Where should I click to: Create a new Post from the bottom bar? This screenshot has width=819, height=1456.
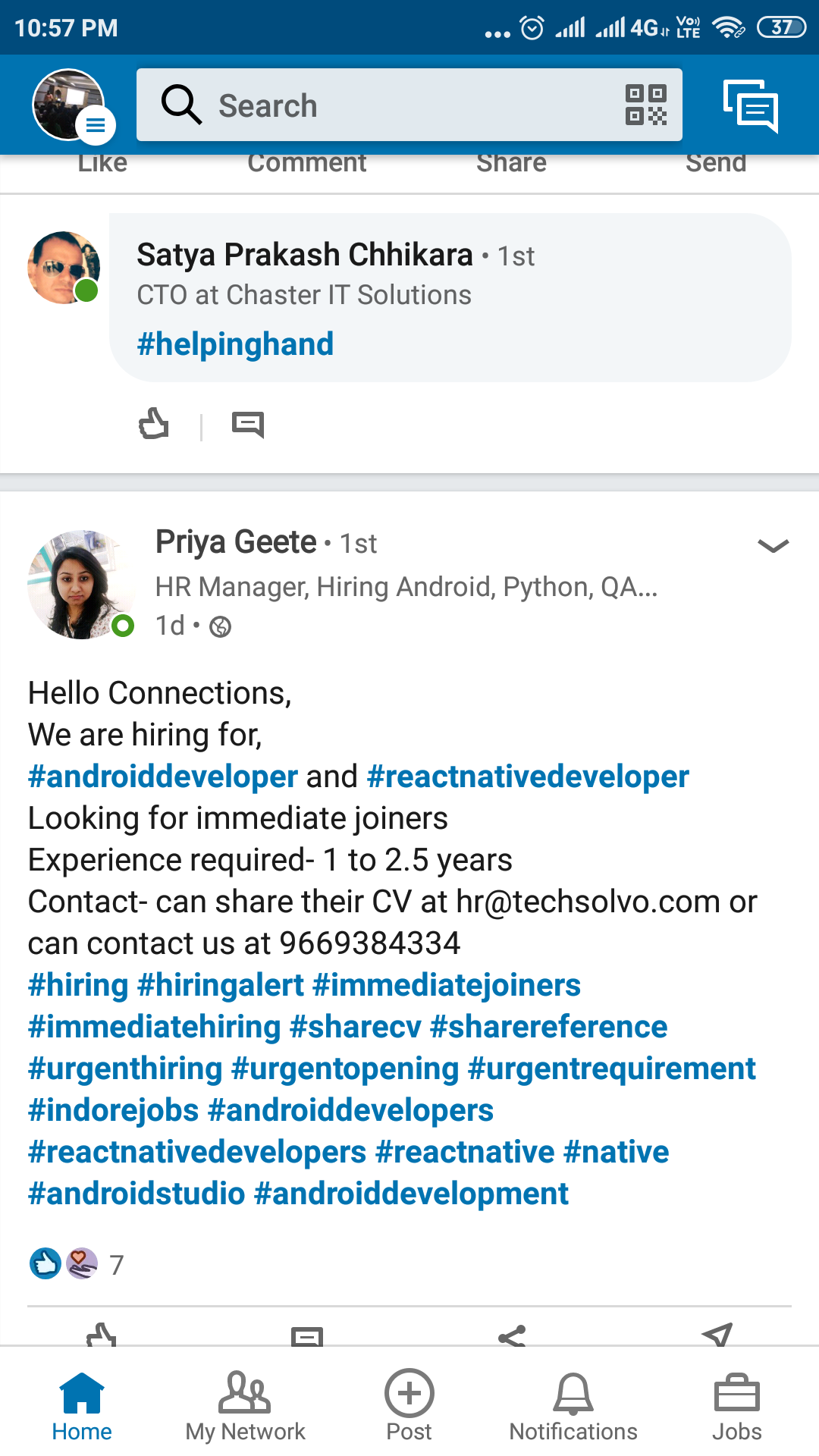409,1407
